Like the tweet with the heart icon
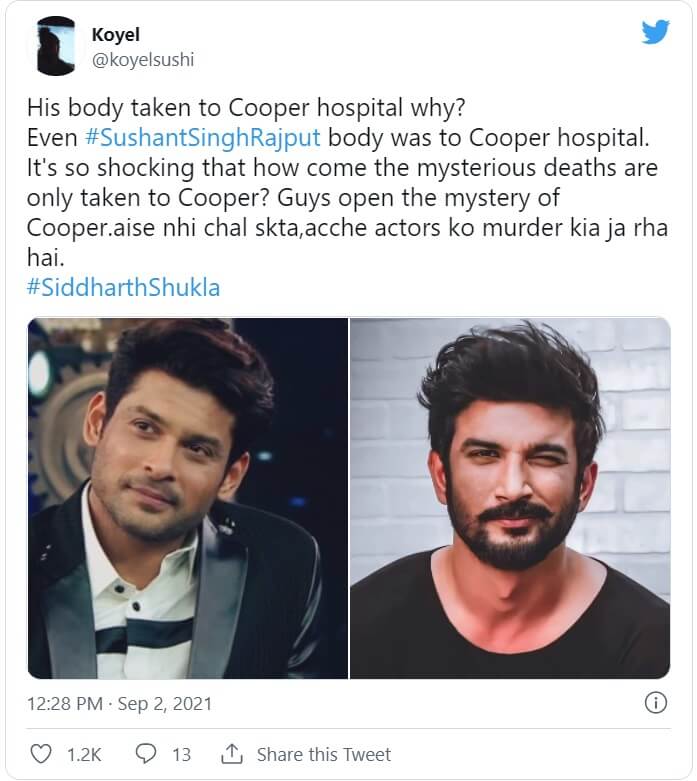 pos(42,754)
